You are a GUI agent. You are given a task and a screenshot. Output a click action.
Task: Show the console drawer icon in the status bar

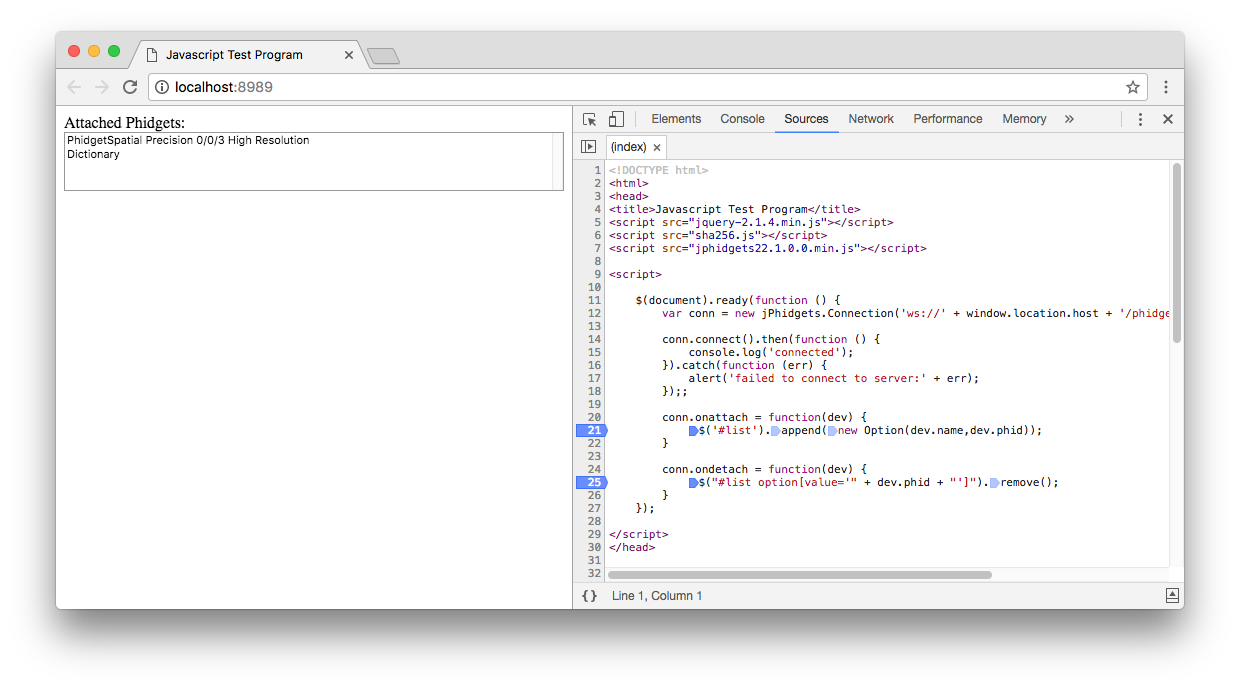coord(1171,596)
